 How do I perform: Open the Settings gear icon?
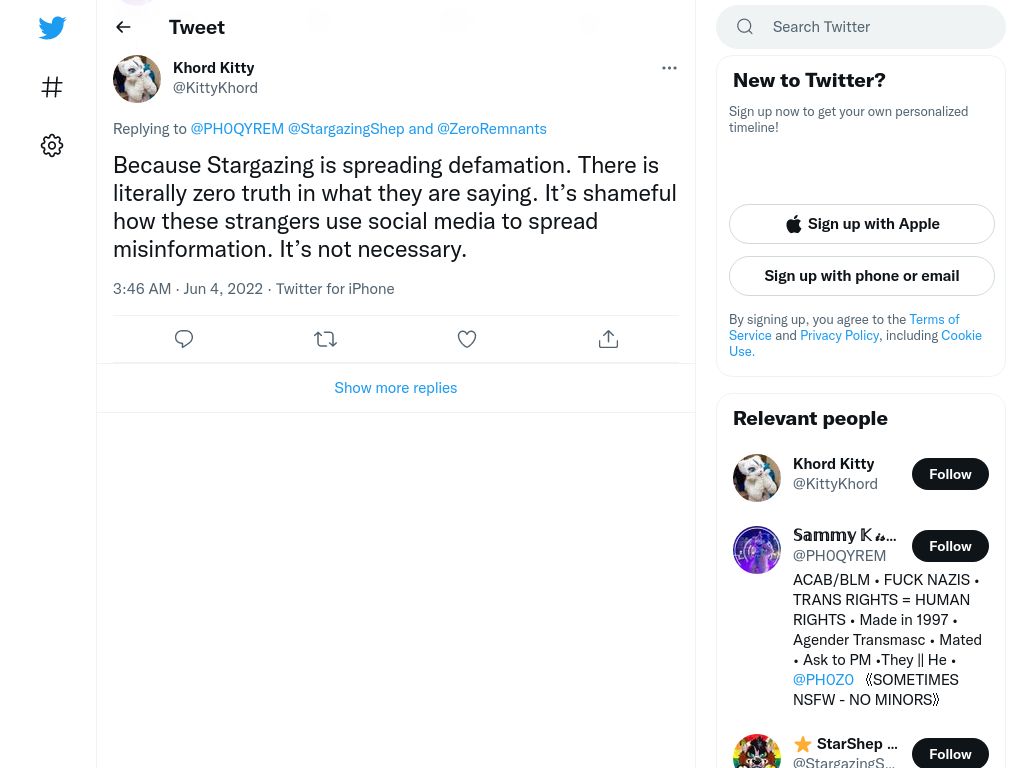[x=52, y=145]
